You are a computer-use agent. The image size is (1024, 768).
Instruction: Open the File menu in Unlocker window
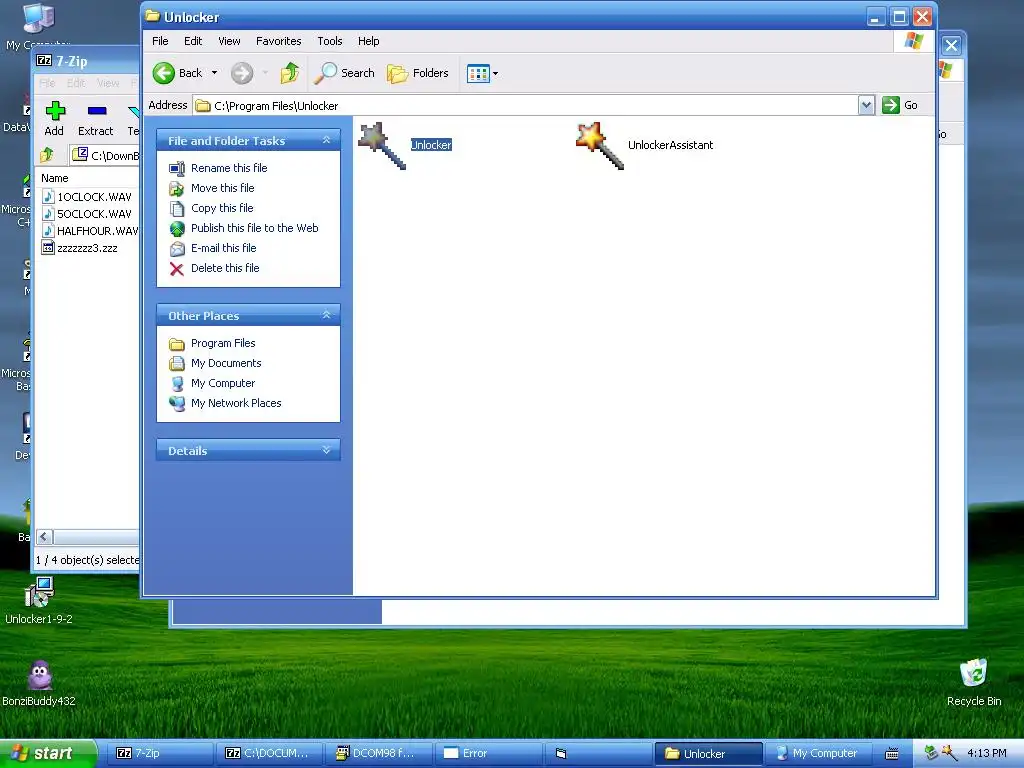(160, 41)
